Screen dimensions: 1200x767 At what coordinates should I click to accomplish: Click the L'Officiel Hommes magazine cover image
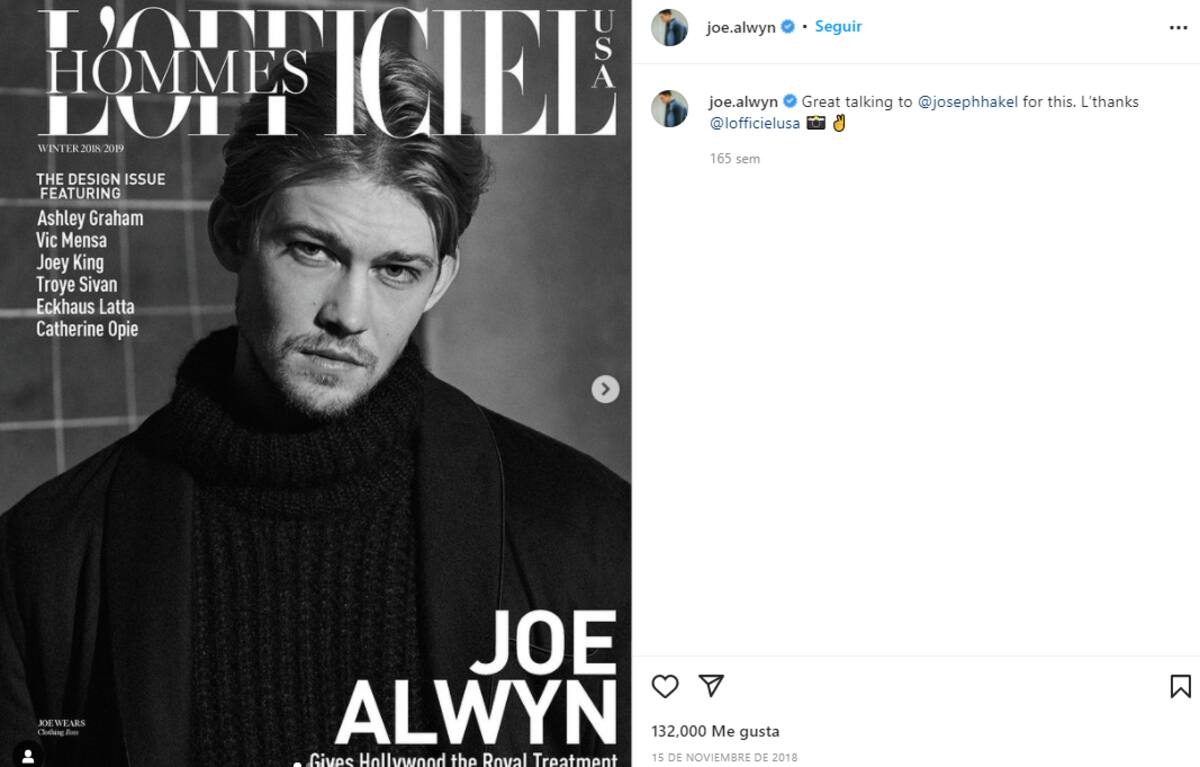[x=315, y=384]
